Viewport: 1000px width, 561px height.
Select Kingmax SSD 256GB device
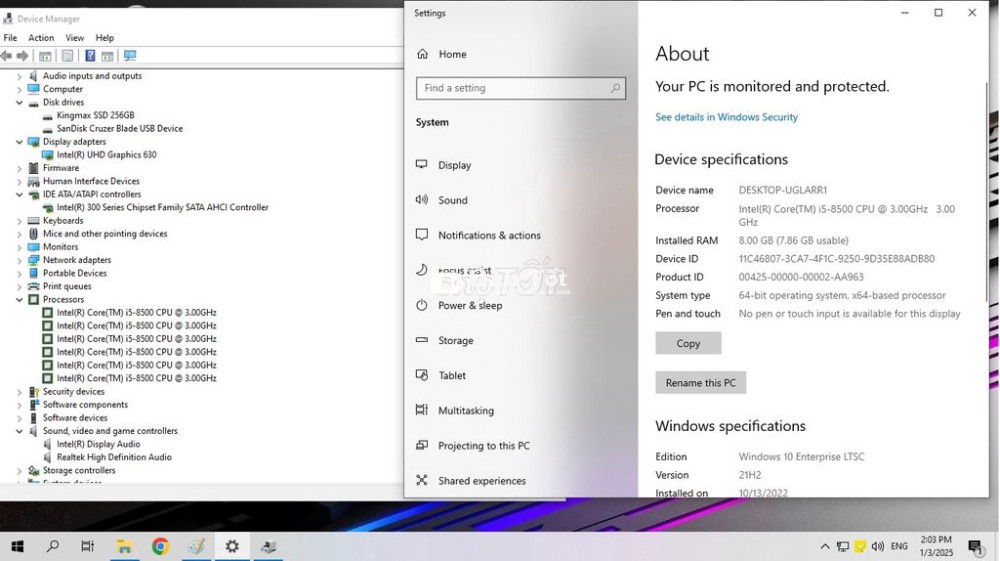[x=96, y=115]
